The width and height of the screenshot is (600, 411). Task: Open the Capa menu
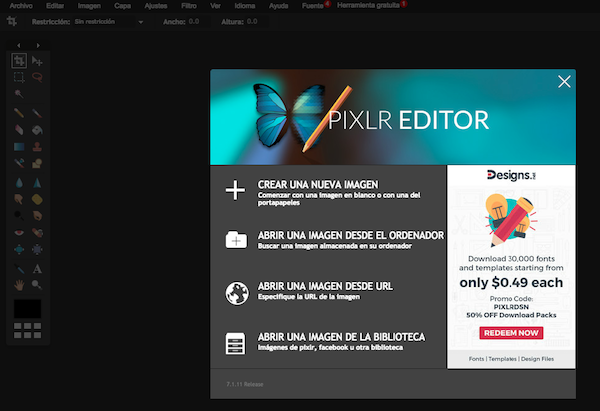[x=122, y=6]
